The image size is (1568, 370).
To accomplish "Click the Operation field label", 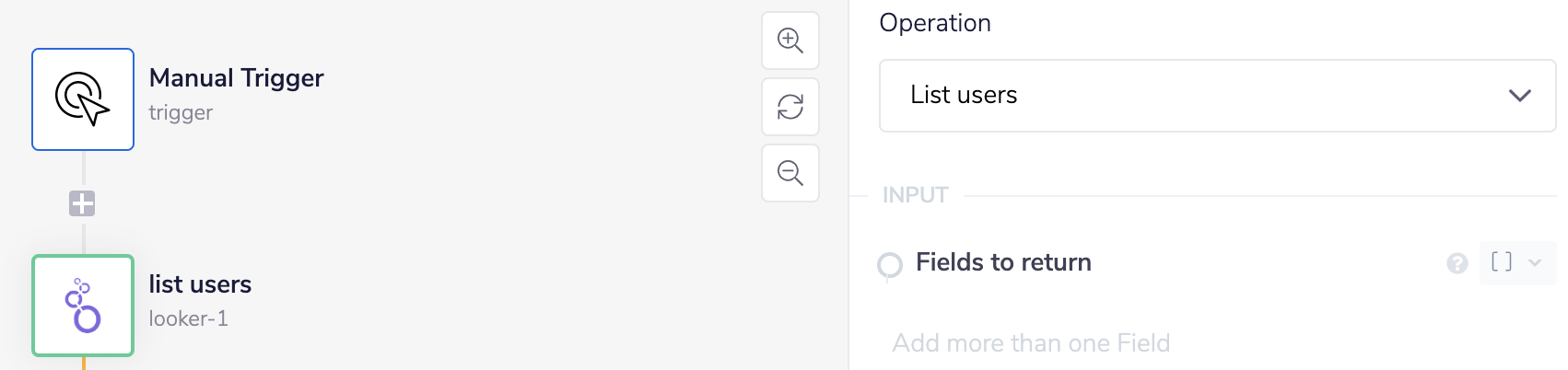I will tap(935, 23).
